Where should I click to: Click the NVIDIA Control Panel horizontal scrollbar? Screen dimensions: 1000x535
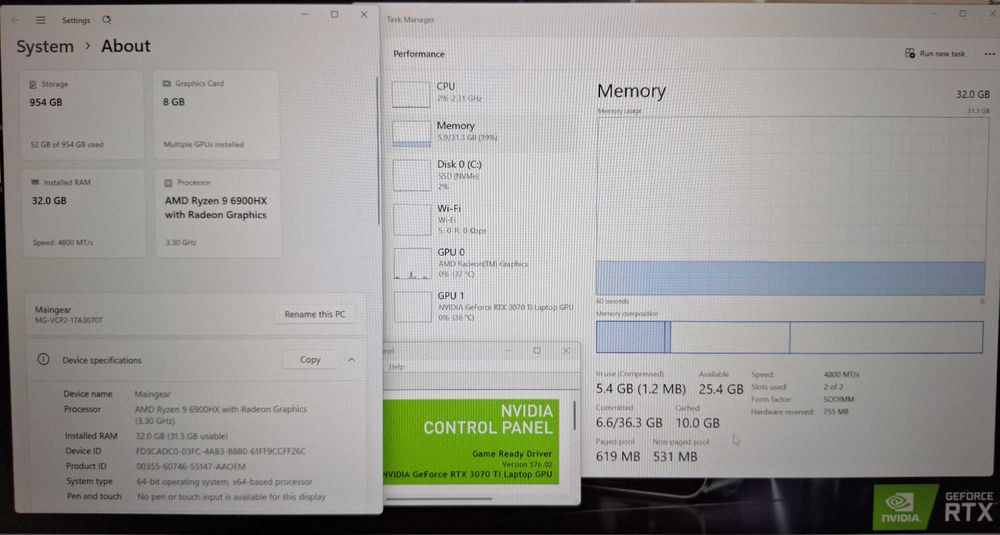[x=439, y=499]
